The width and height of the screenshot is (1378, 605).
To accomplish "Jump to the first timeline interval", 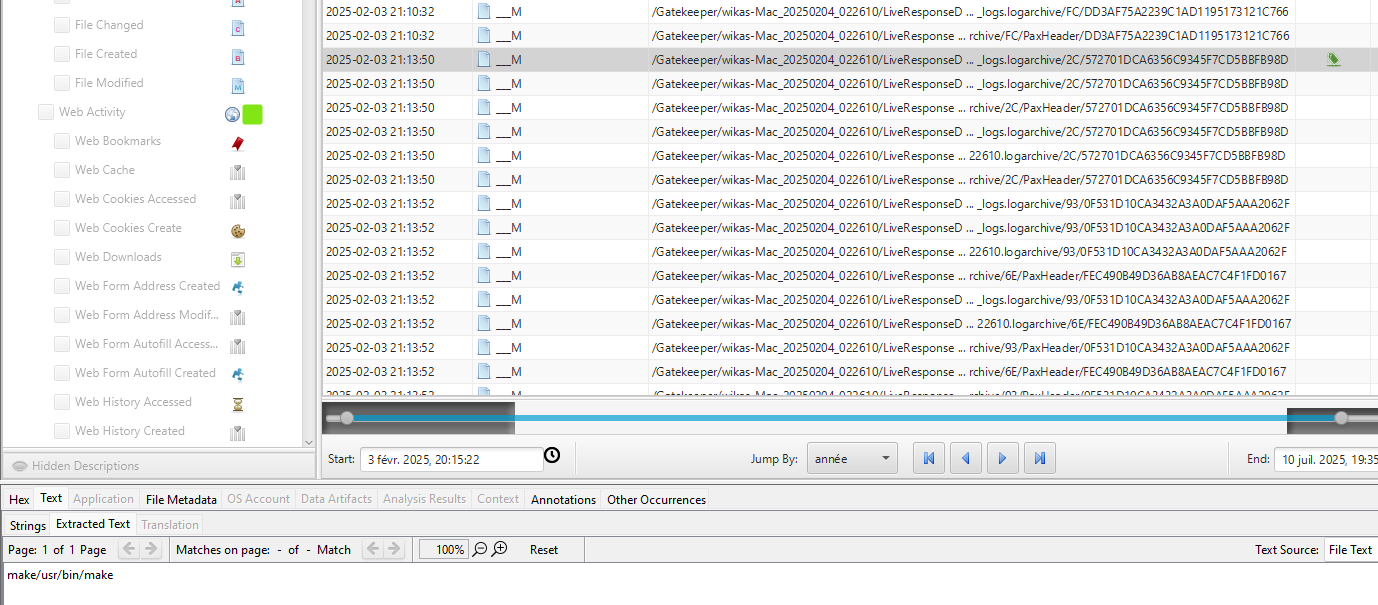I will coord(928,459).
